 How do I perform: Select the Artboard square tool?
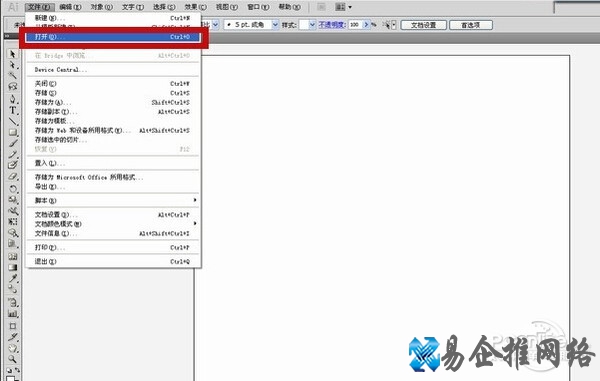(x=13, y=326)
